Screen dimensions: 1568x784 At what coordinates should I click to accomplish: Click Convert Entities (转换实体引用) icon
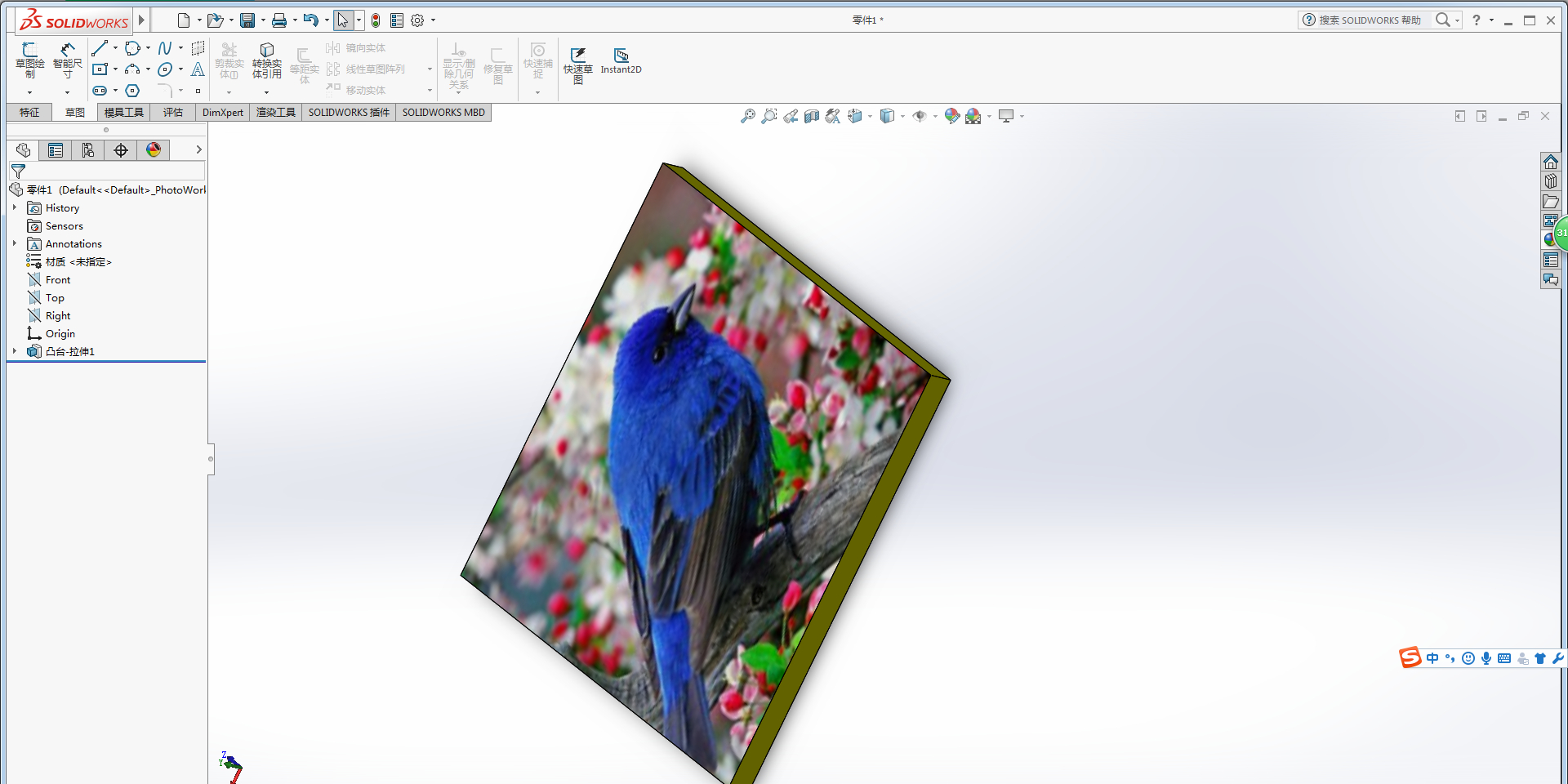click(x=267, y=61)
